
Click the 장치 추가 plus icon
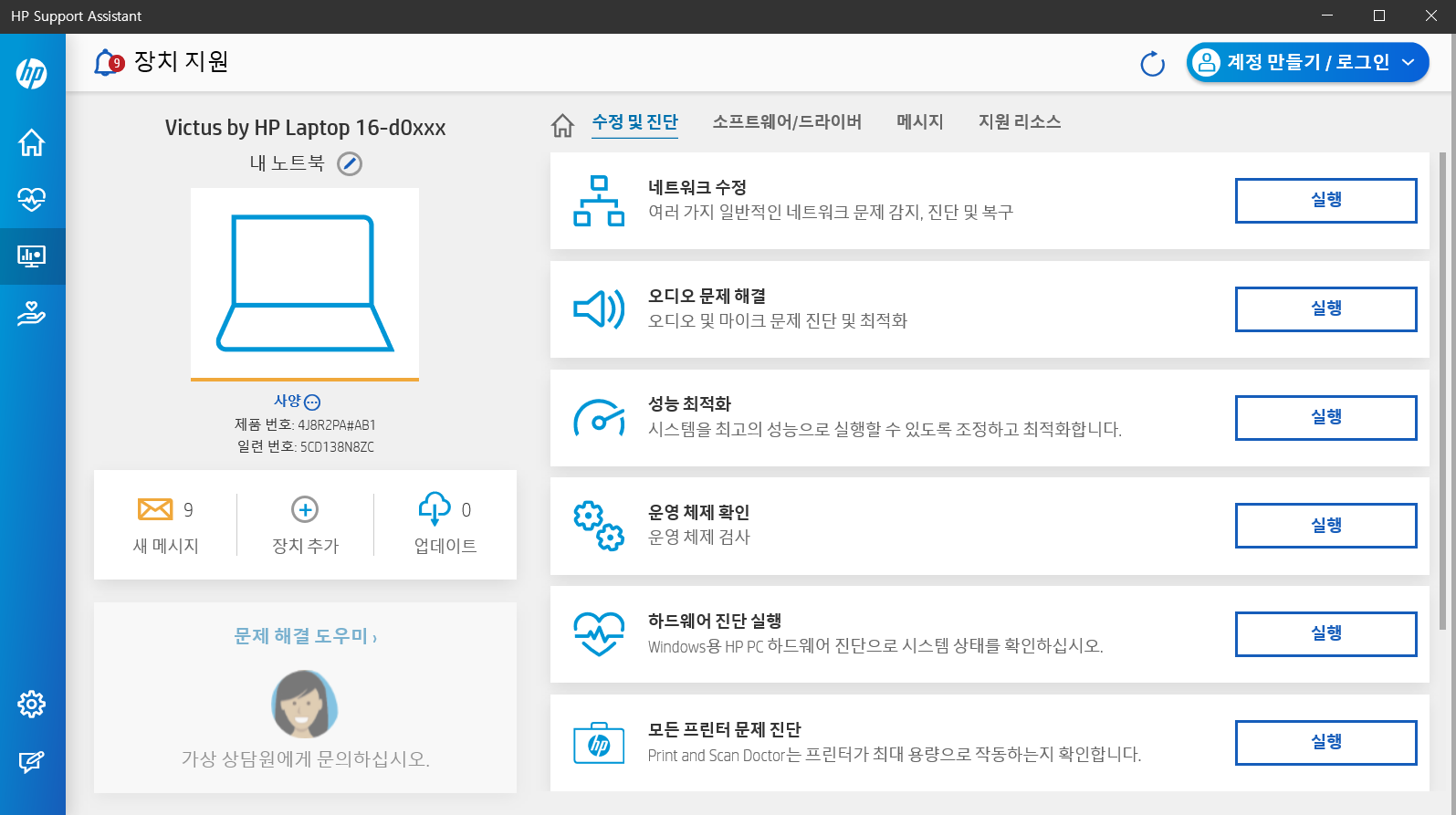(x=305, y=509)
